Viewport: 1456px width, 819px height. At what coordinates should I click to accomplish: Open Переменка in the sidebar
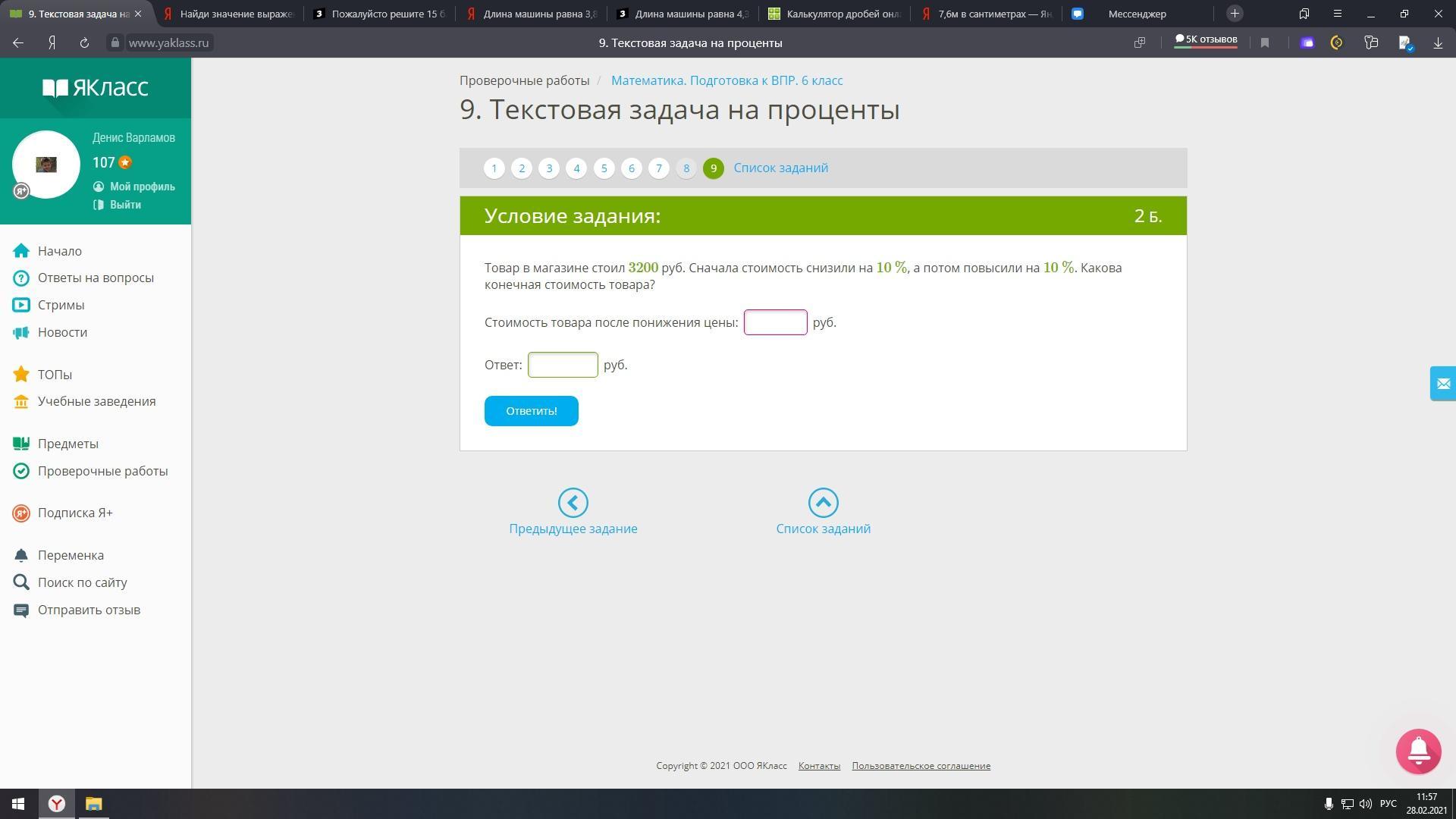pos(58,555)
